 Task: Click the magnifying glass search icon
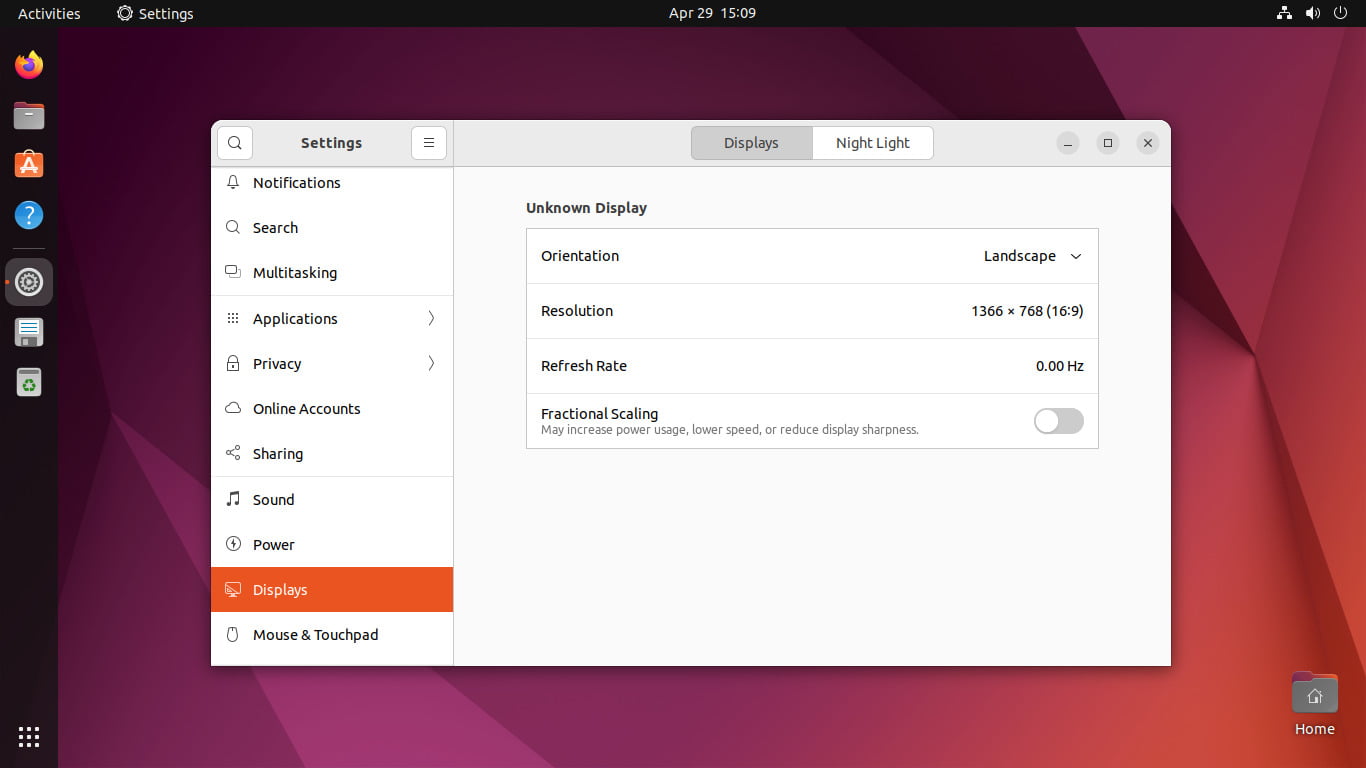[234, 143]
